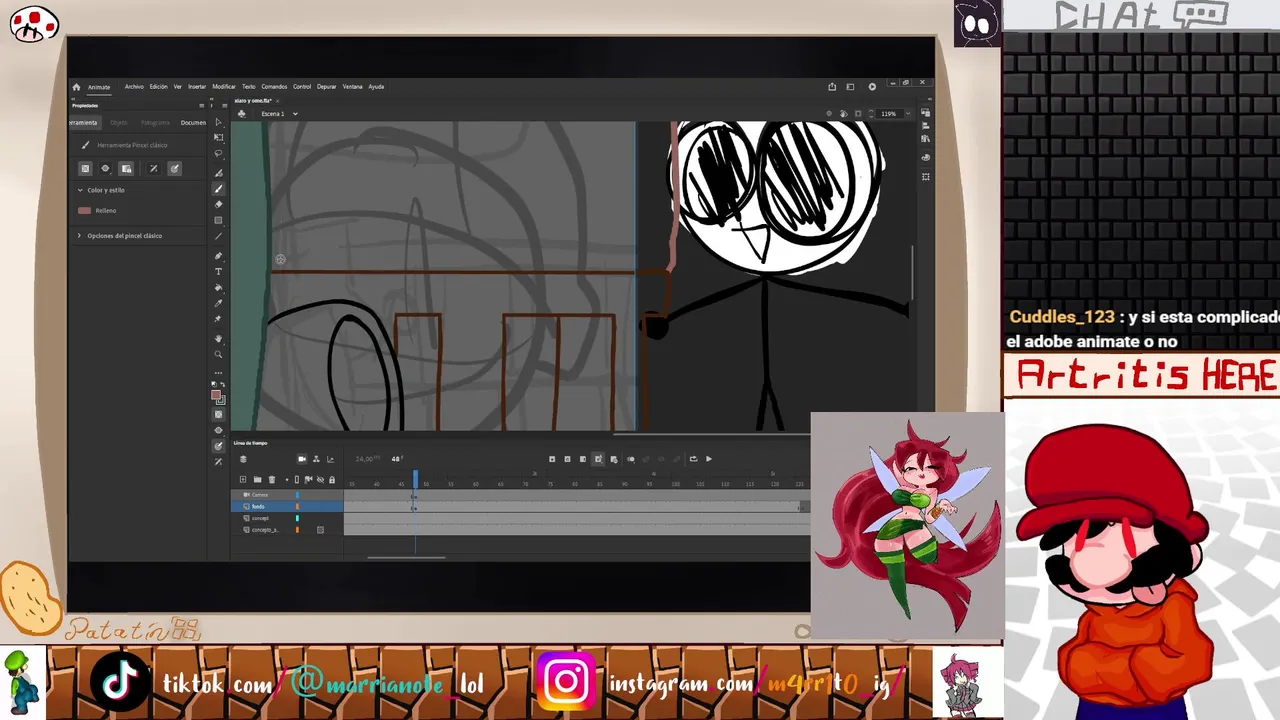
Task: Toggle hide all layers eye header
Action: (320, 480)
